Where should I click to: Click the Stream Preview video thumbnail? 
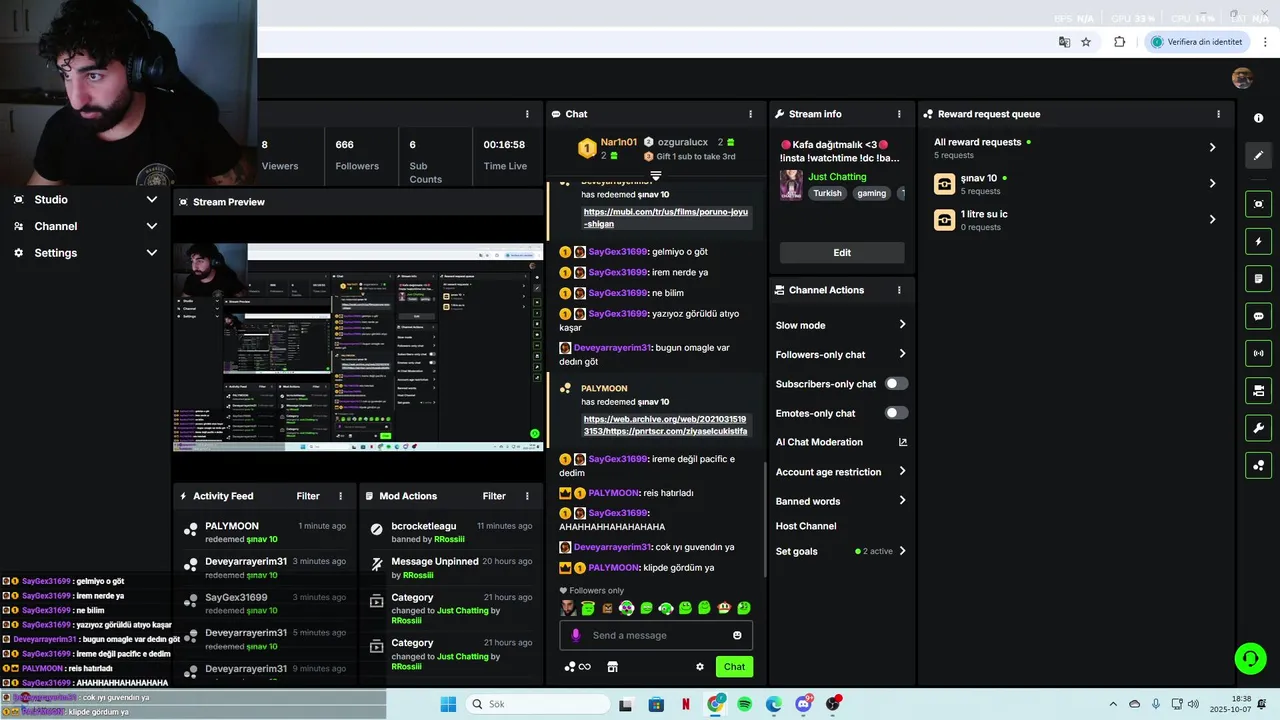(358, 347)
